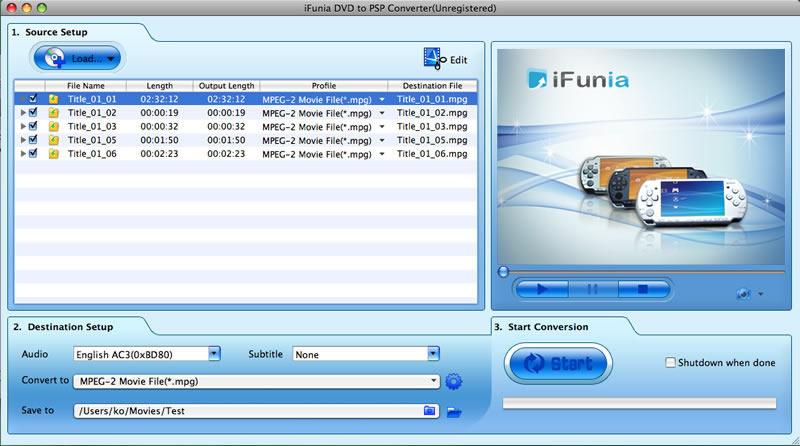The image size is (800, 446).
Task: Click the Title_01_03 file icon
Action: tap(53, 127)
